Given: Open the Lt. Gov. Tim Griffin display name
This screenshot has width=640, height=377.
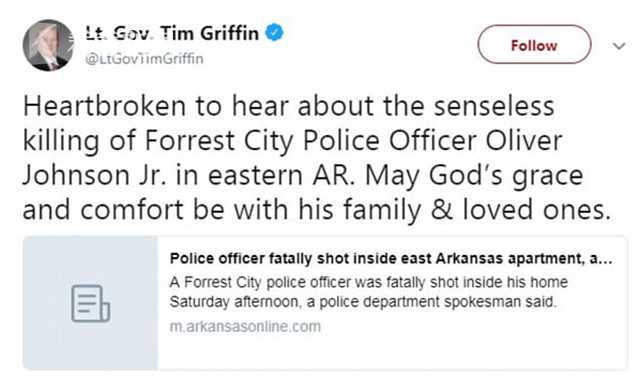Looking at the screenshot, I should [172, 33].
